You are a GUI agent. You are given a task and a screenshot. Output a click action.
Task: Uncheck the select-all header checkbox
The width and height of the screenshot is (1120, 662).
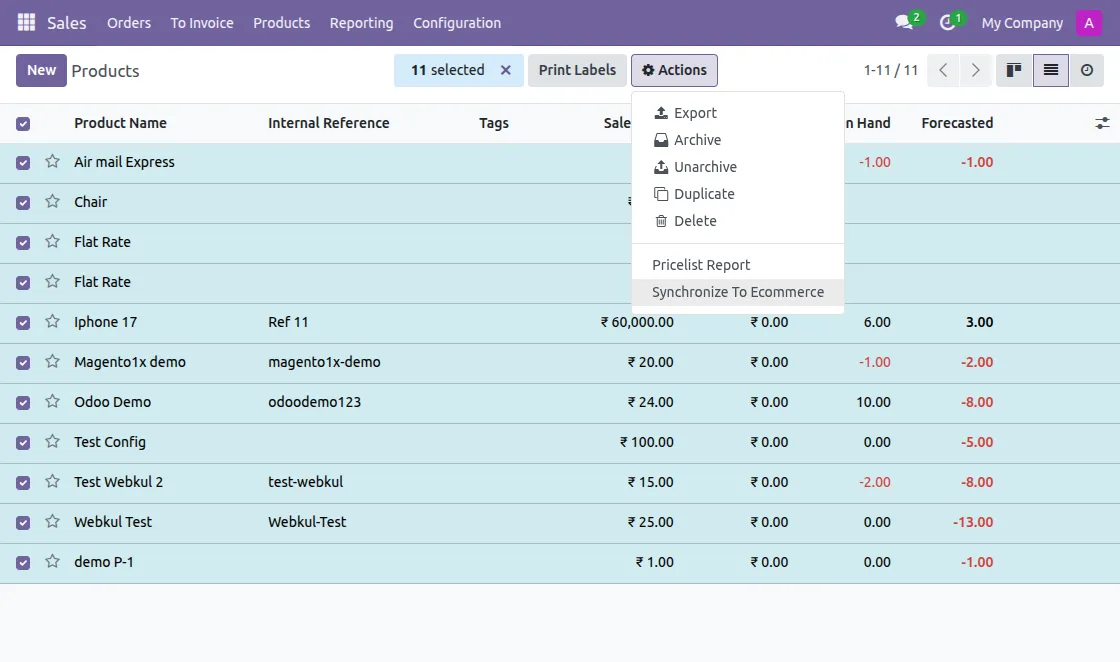23,124
